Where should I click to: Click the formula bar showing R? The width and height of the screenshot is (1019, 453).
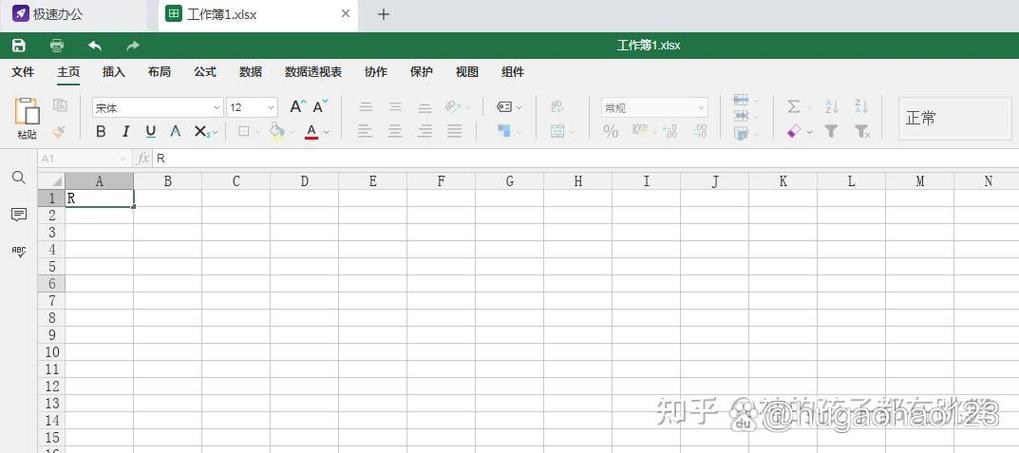click(585, 159)
